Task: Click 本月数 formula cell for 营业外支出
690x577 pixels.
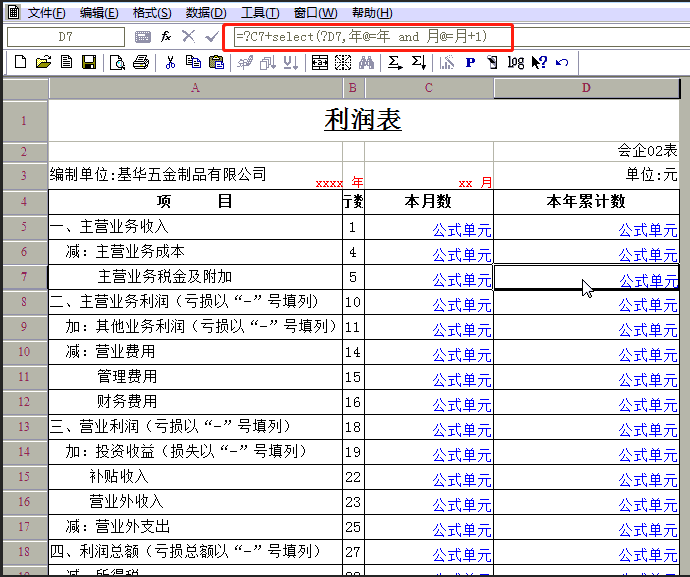Action: pos(429,527)
